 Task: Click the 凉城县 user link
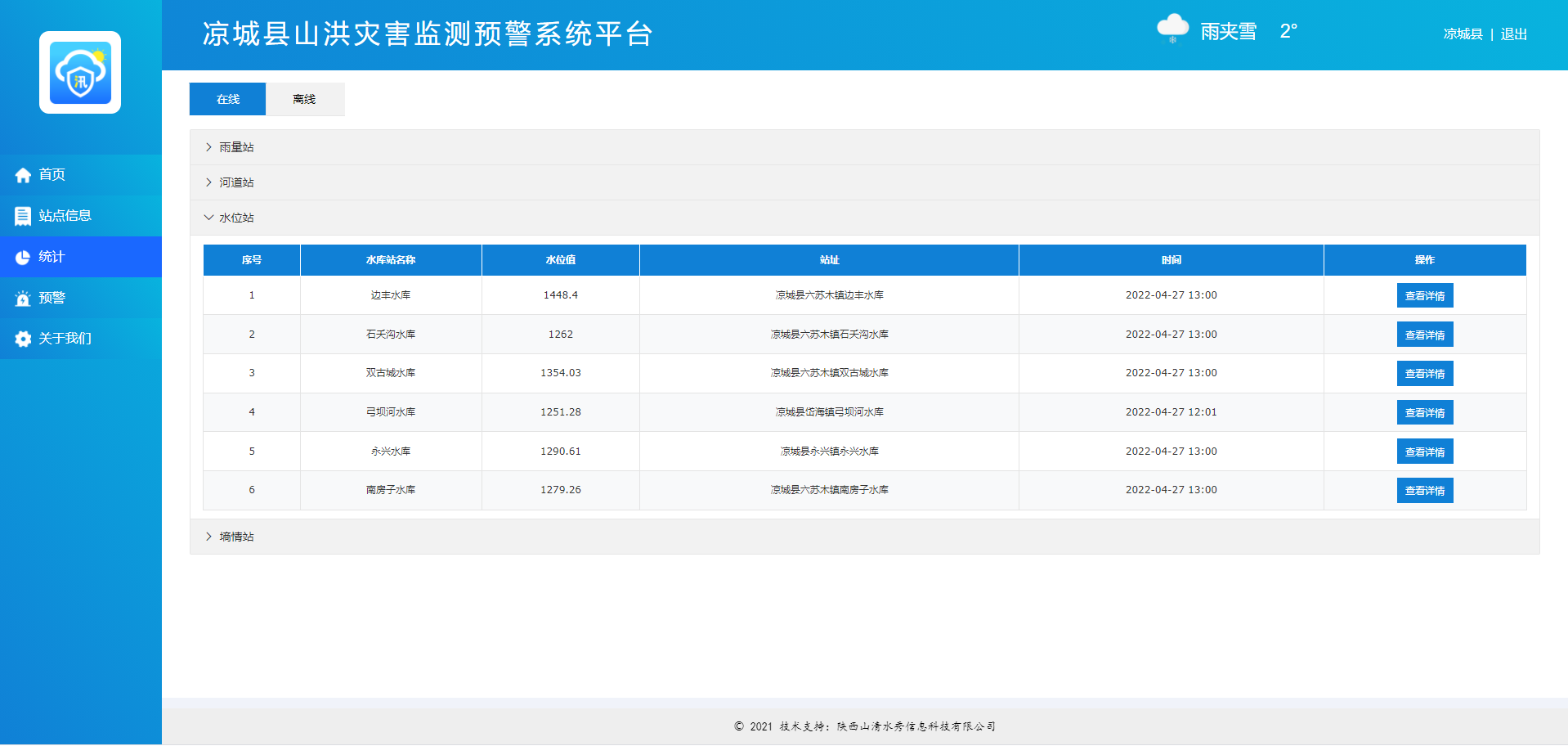pyautogui.click(x=1463, y=34)
